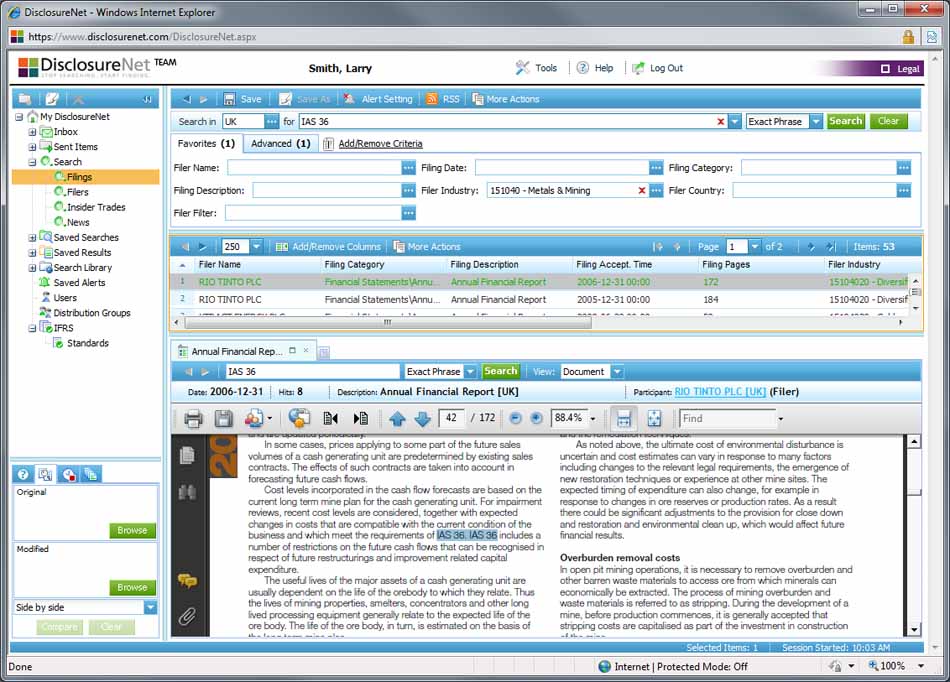Open the search term history dropdown
Screen dimensions: 950x682
tap(734, 121)
